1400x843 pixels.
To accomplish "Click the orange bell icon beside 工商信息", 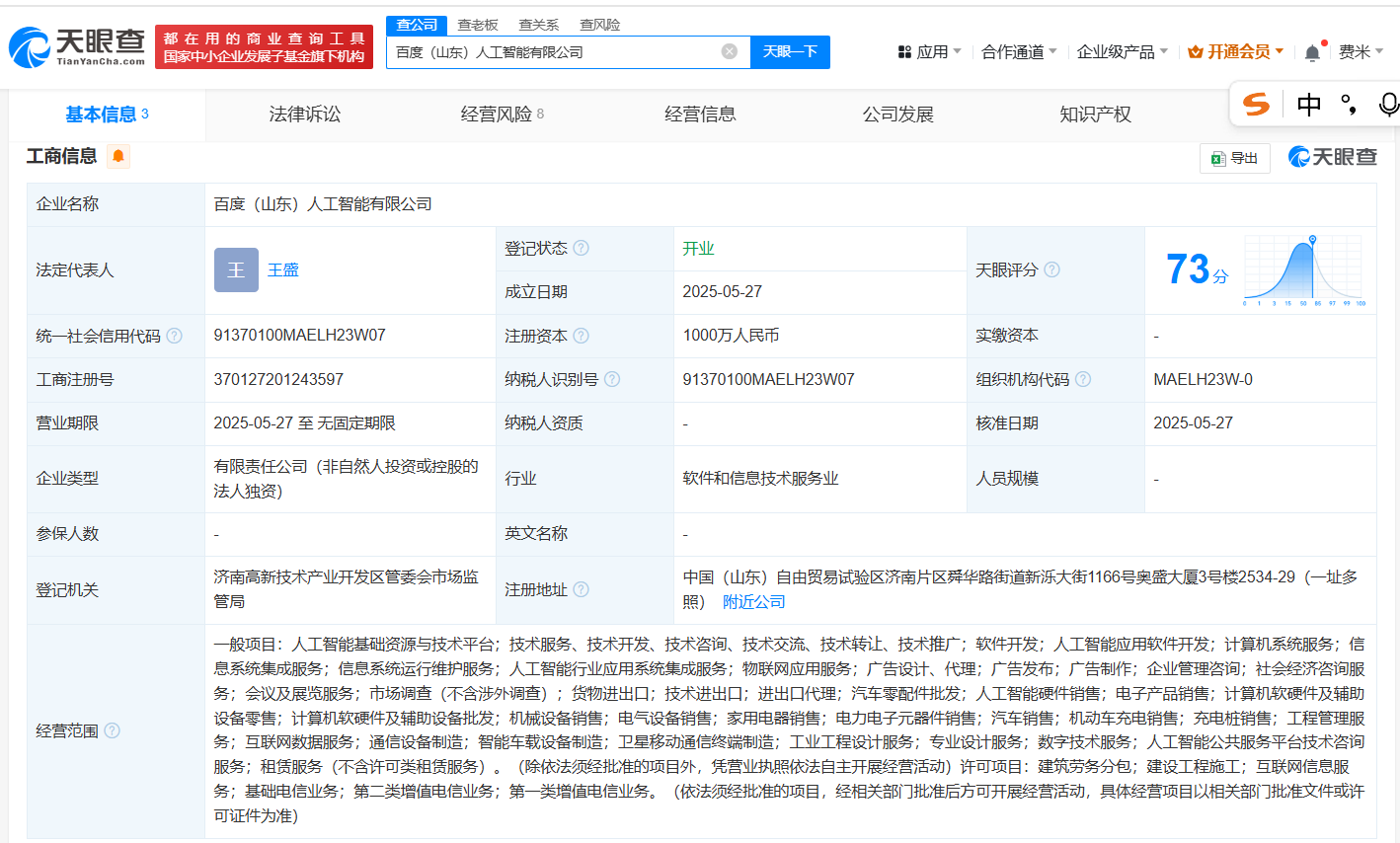I will tap(118, 156).
